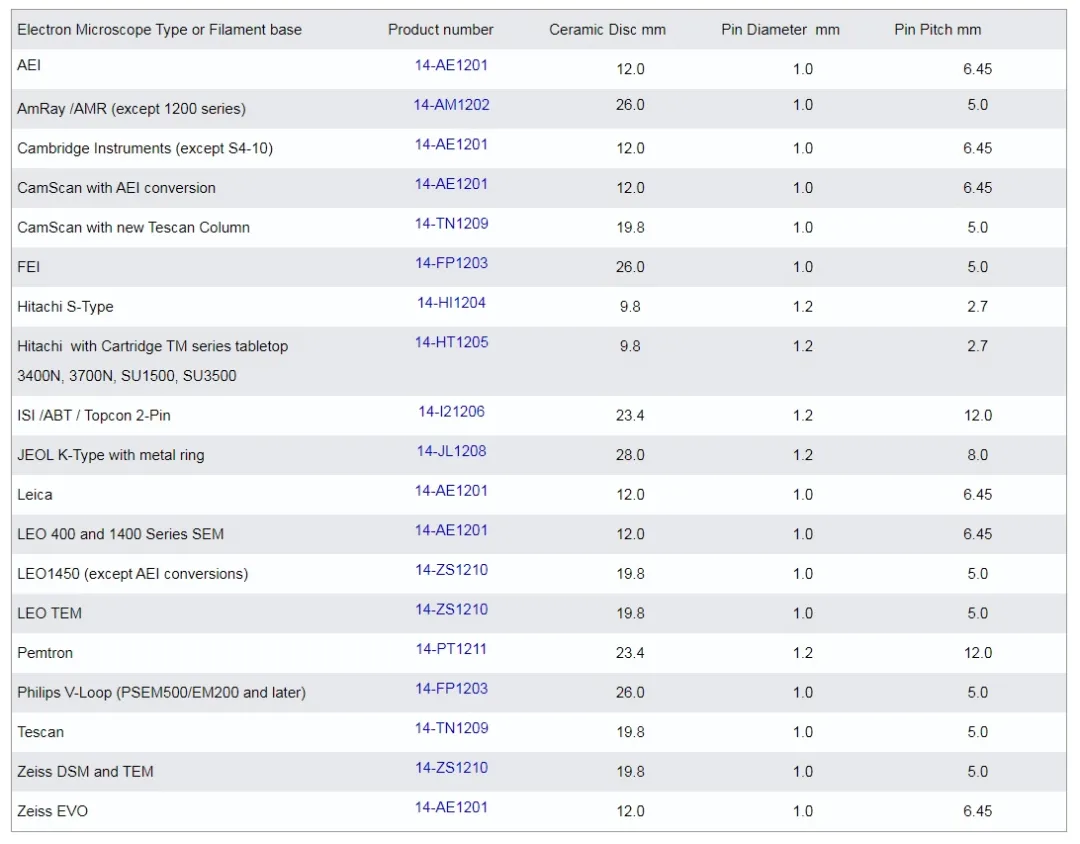Open 14-ZS1210 link for LEO1450 row
Viewport: 1080px width, 844px height.
[451, 570]
